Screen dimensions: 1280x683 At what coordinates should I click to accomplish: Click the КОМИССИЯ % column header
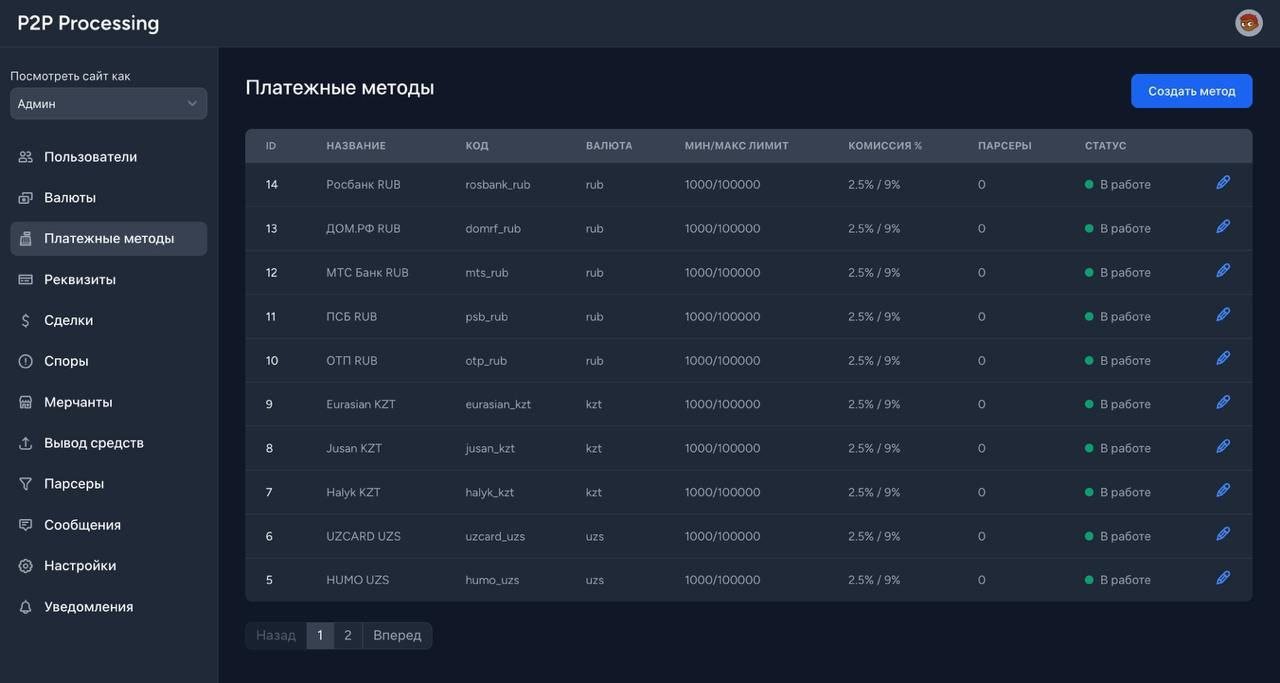coord(885,146)
